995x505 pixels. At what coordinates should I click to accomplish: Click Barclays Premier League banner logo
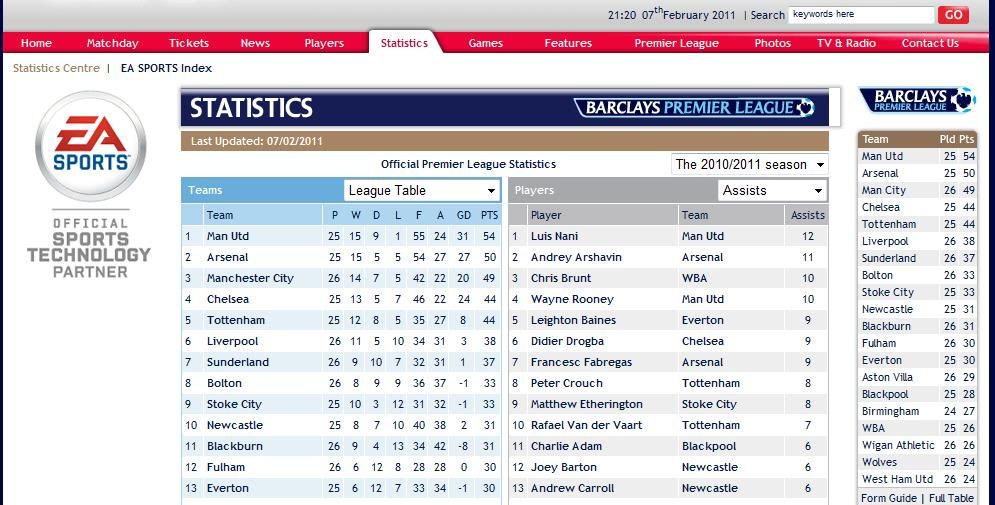point(694,107)
